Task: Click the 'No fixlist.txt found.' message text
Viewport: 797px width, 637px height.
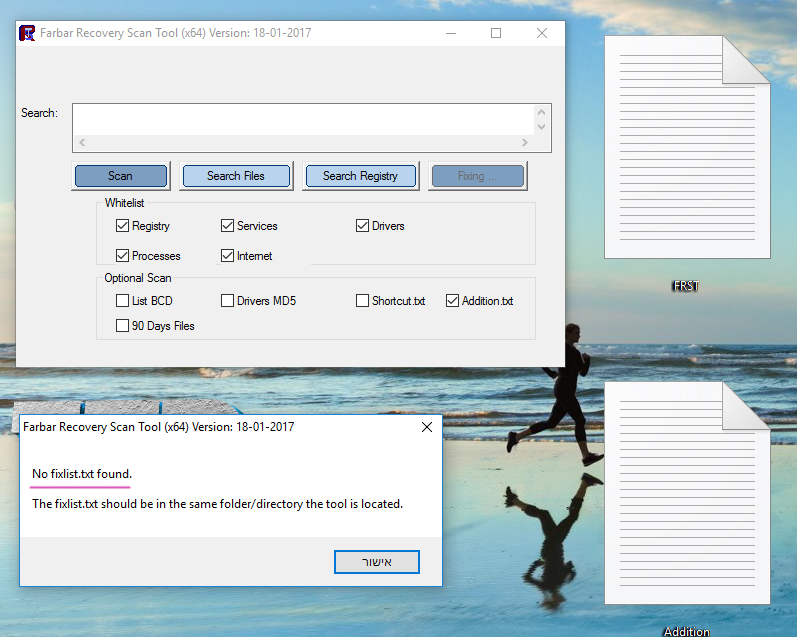Action: coord(82,474)
